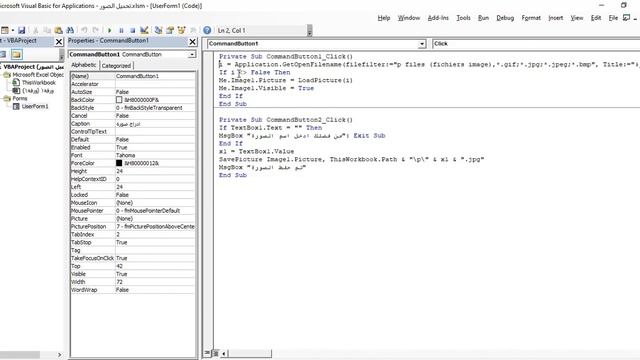Image resolution: width=640 pixels, height=360 pixels.
Task: Open the Object Browser toolbar icon
Action: (x=182, y=30)
